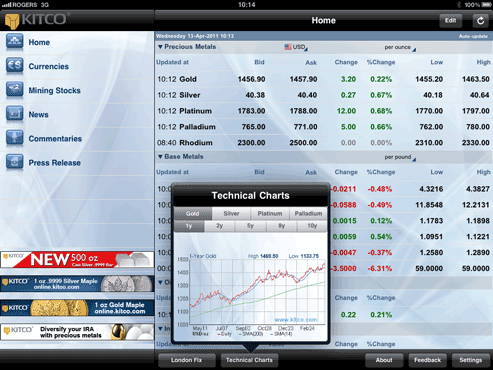Select the Platinum price row
This screenshot has width=493, height=370.
pos(324,111)
